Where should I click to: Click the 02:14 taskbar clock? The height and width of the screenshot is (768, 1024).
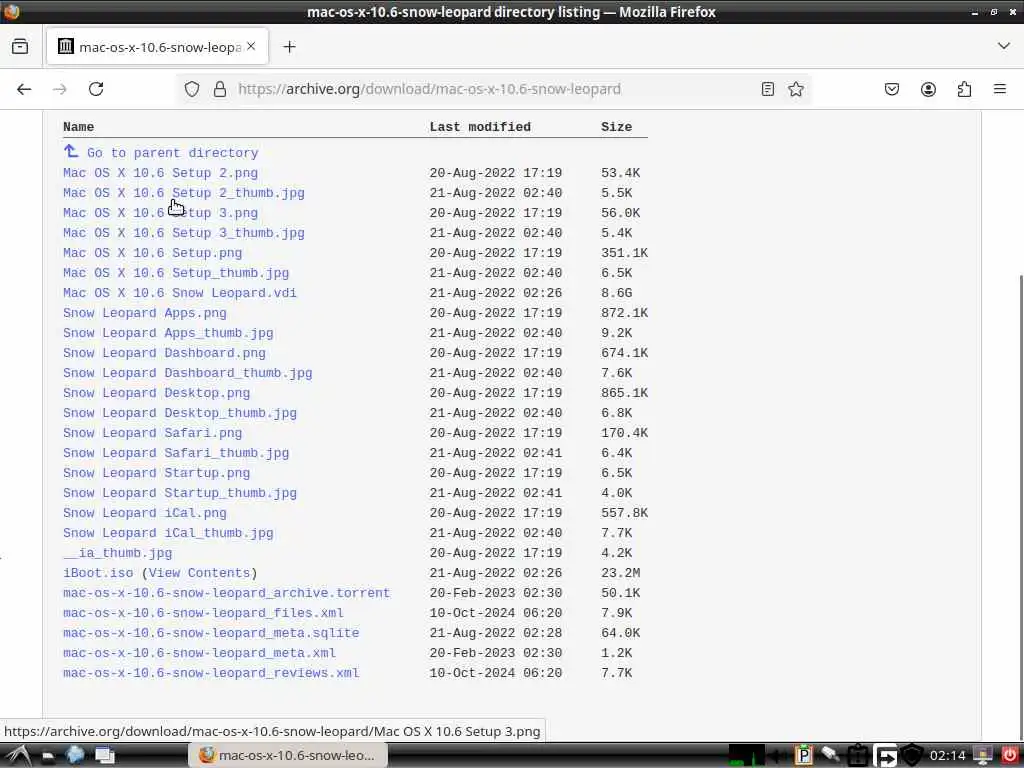947,756
